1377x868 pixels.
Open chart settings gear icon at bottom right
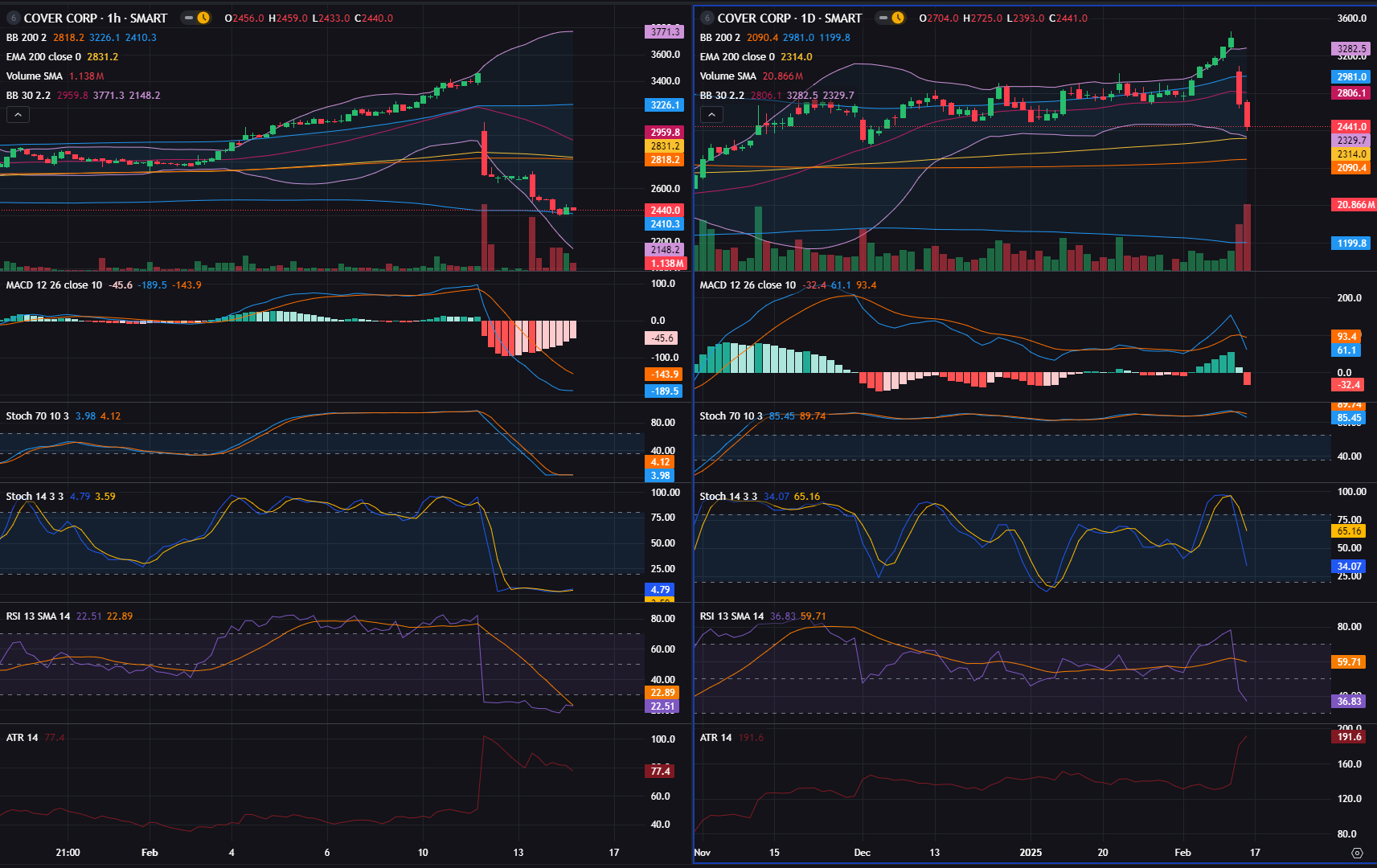coord(1358,853)
